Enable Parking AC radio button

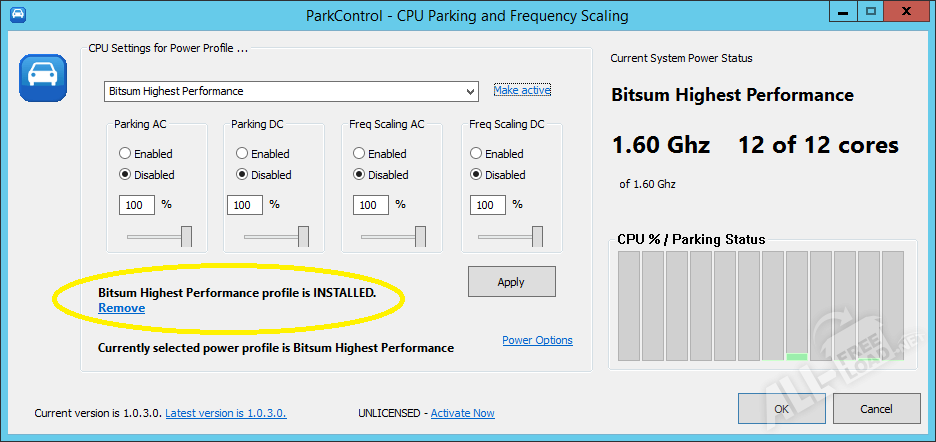(x=125, y=154)
